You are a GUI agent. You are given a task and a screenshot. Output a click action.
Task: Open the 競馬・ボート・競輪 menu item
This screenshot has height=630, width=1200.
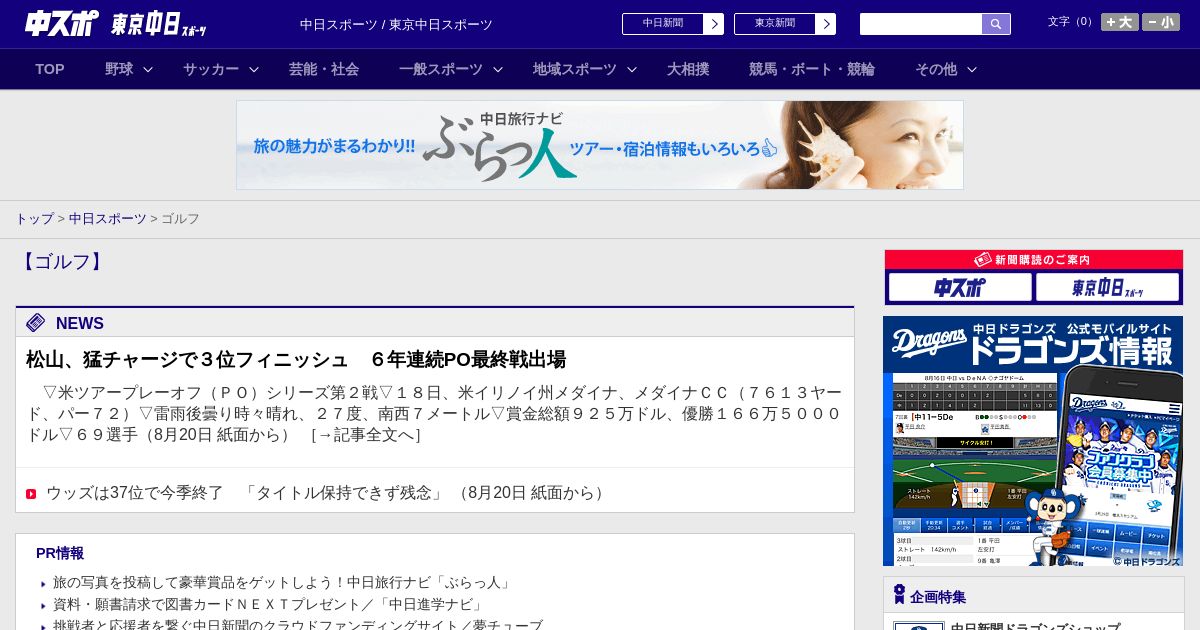coord(812,69)
